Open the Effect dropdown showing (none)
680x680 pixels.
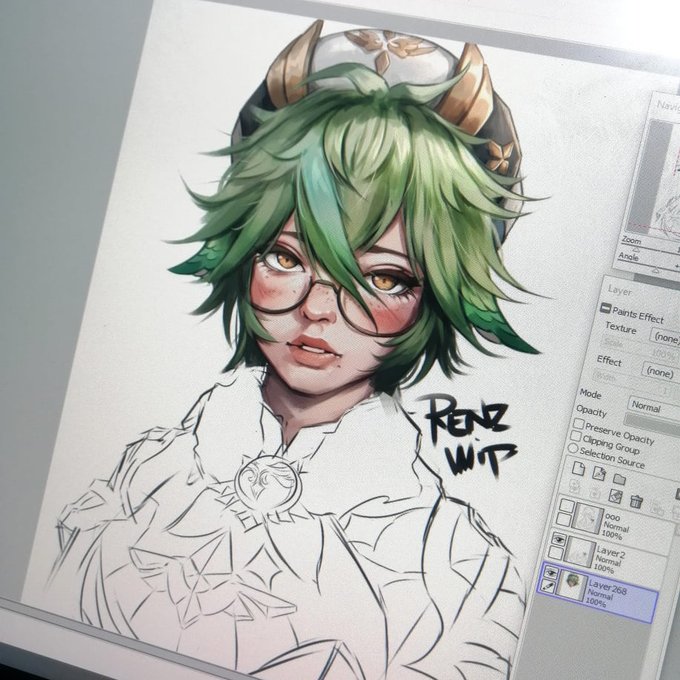(x=661, y=371)
